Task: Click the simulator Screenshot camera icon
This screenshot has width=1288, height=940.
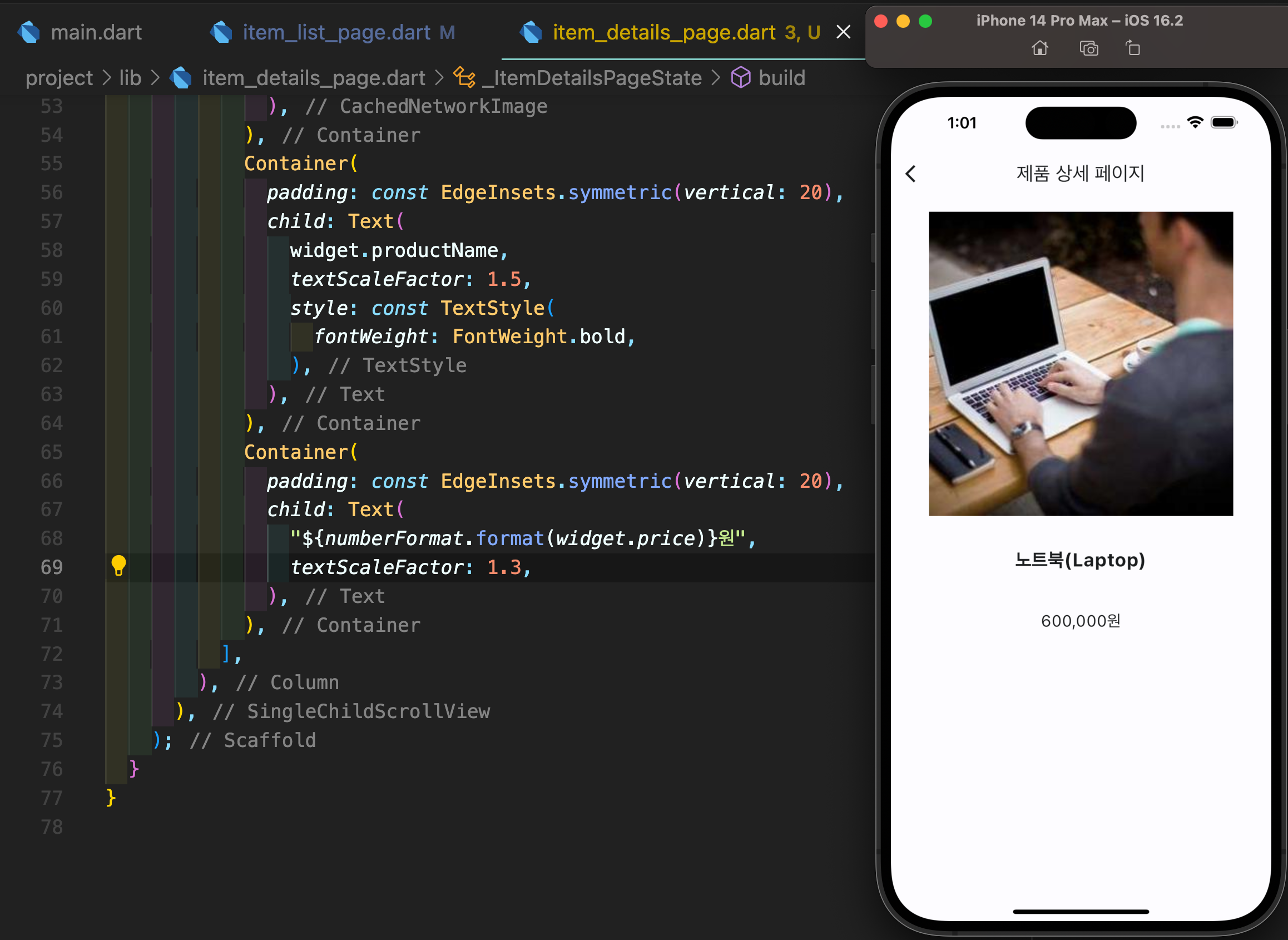Action: pyautogui.click(x=1088, y=48)
